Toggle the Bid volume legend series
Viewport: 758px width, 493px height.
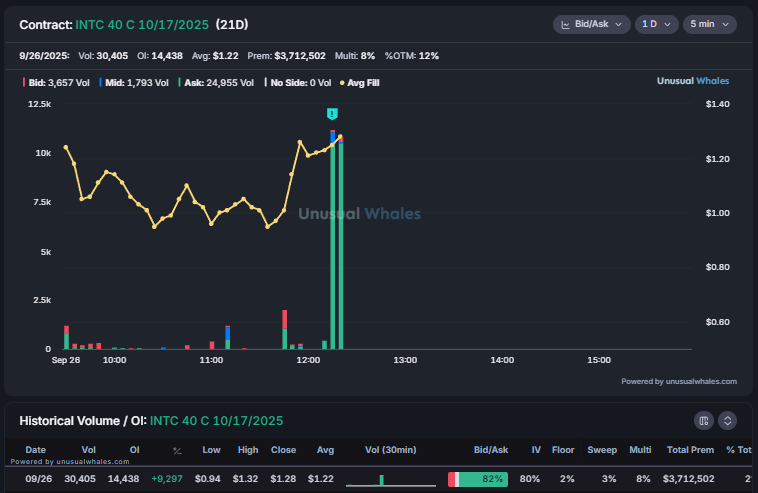click(x=57, y=82)
